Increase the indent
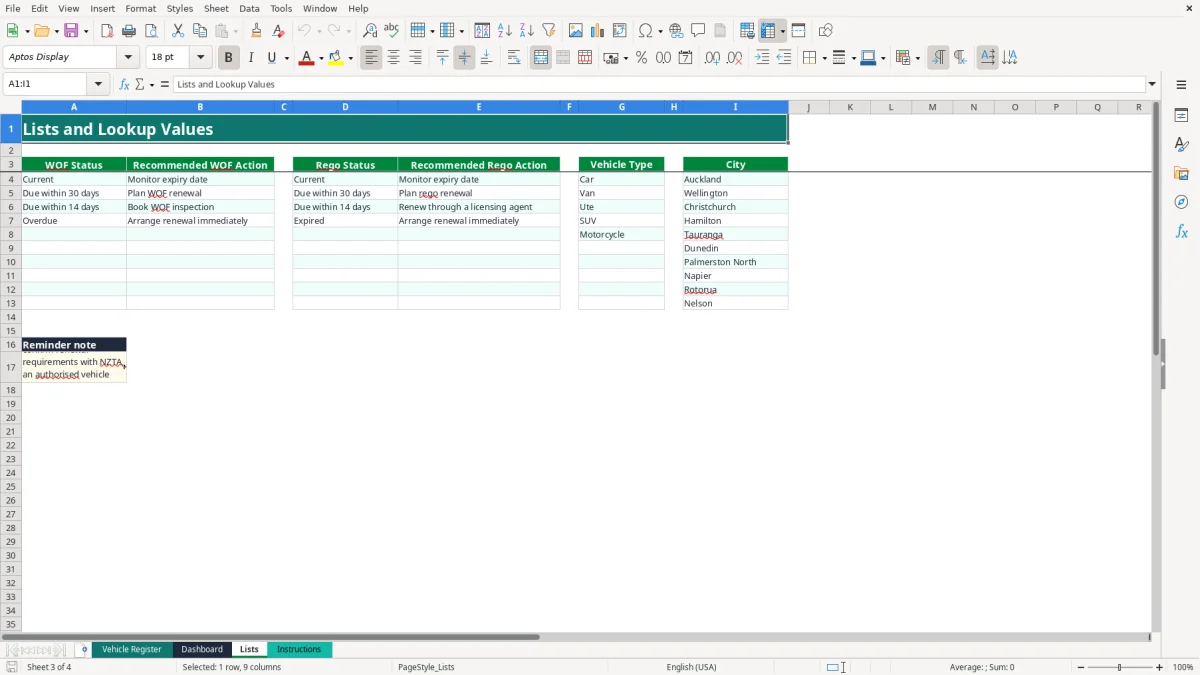1200x675 pixels. pyautogui.click(x=762, y=58)
